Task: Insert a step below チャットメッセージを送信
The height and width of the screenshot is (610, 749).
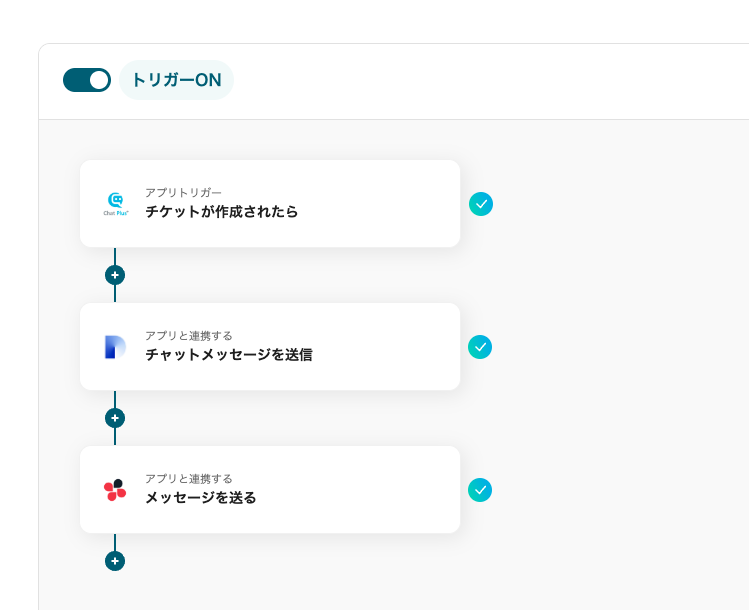Action: click(115, 418)
